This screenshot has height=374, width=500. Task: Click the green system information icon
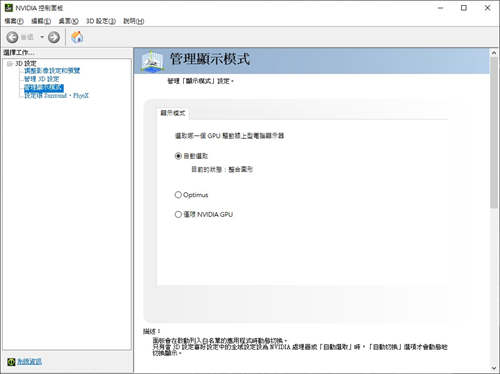[11, 361]
